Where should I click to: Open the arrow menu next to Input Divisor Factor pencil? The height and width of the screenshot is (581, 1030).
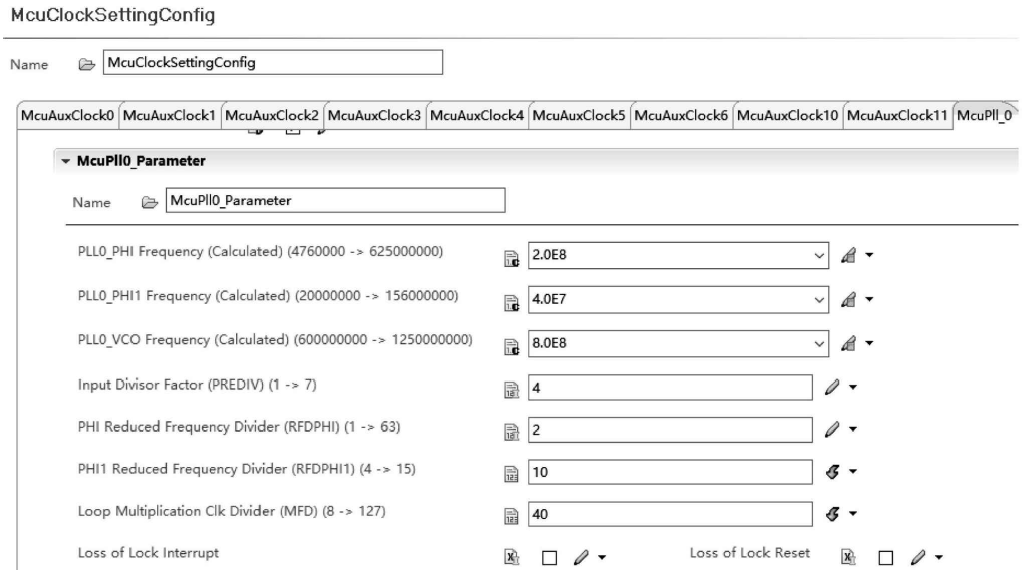[853, 387]
